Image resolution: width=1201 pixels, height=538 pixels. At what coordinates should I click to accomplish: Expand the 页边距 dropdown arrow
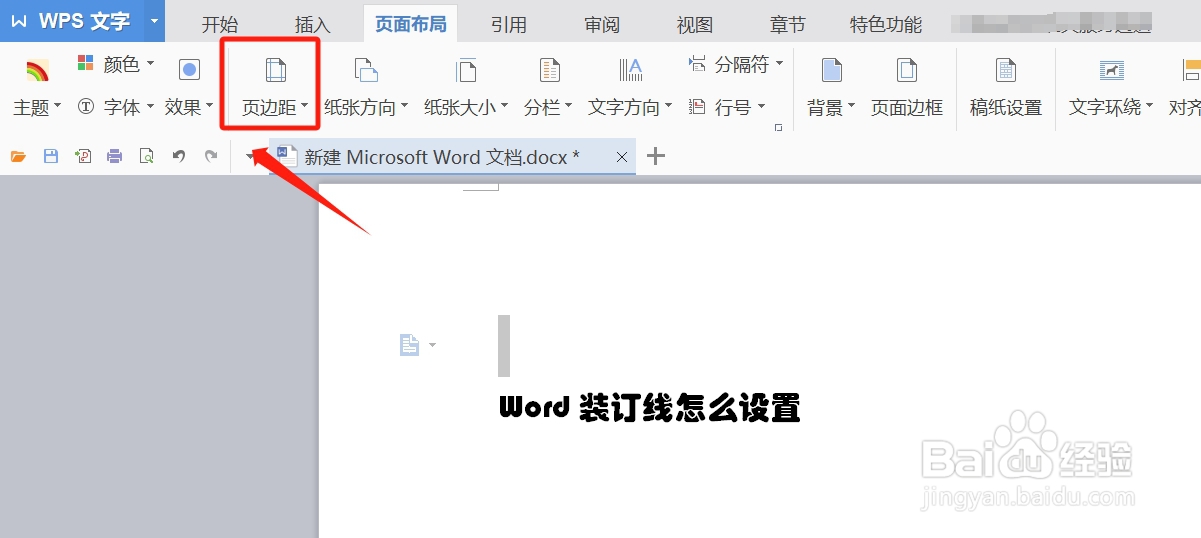(304, 106)
